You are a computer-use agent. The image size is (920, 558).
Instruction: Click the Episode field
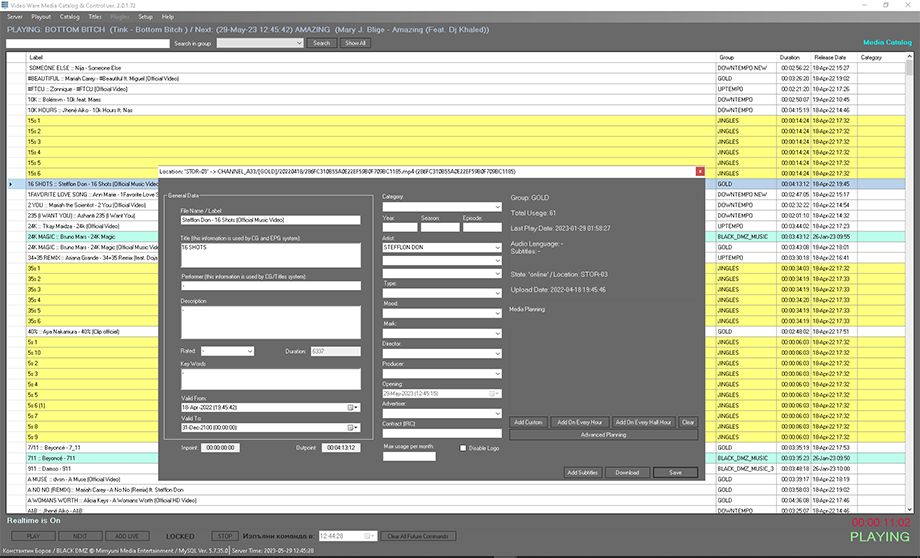(x=482, y=227)
